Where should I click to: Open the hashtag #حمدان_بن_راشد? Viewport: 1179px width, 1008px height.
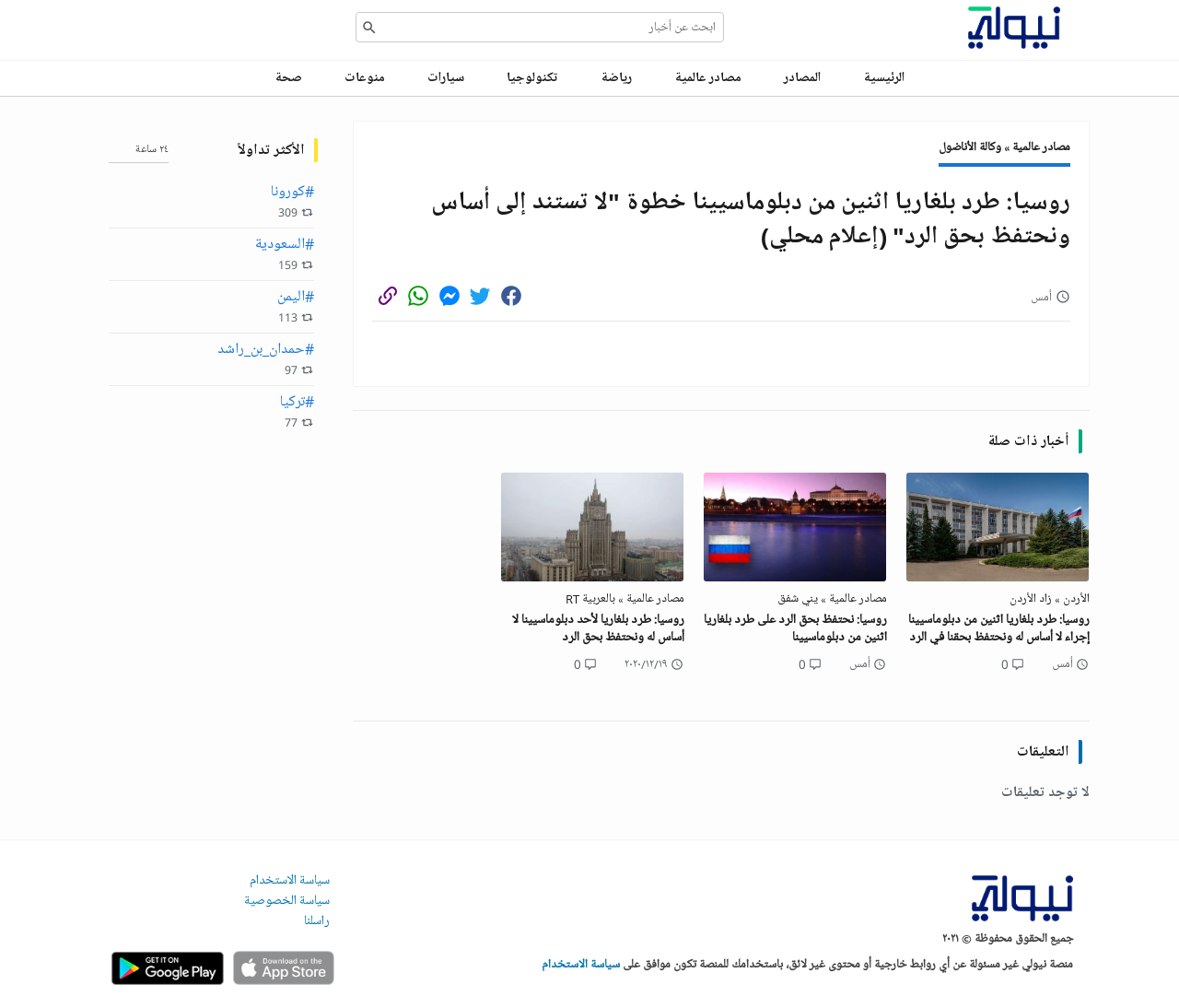click(x=266, y=349)
